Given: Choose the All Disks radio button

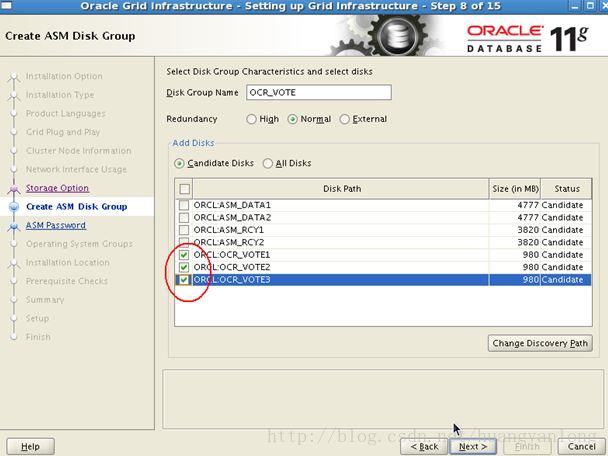Looking at the screenshot, I should click(x=268, y=163).
